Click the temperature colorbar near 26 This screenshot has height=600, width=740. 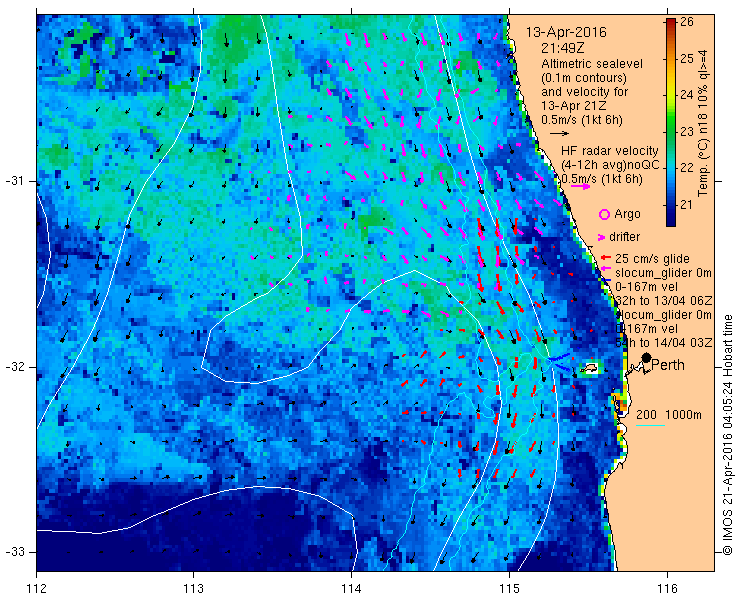[671, 22]
